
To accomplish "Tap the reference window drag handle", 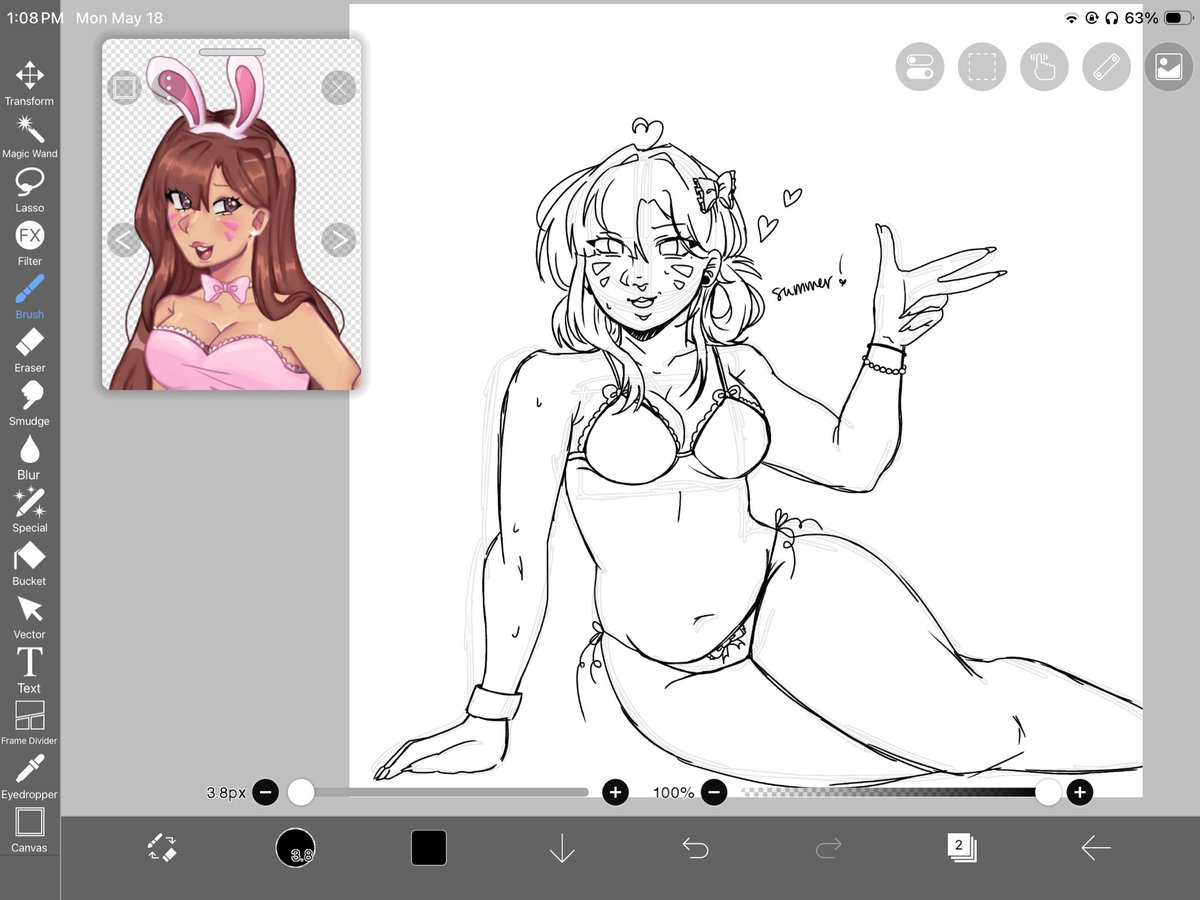I will [232, 52].
